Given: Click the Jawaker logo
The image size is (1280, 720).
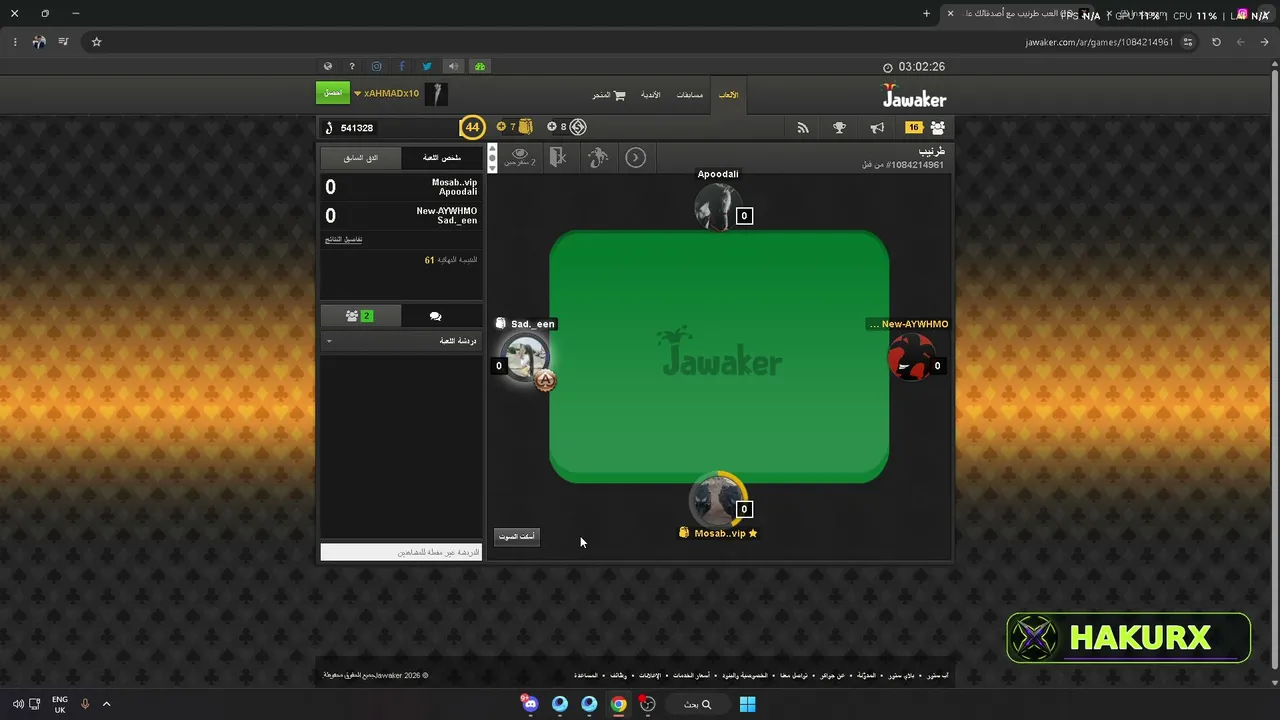Looking at the screenshot, I should [914, 96].
